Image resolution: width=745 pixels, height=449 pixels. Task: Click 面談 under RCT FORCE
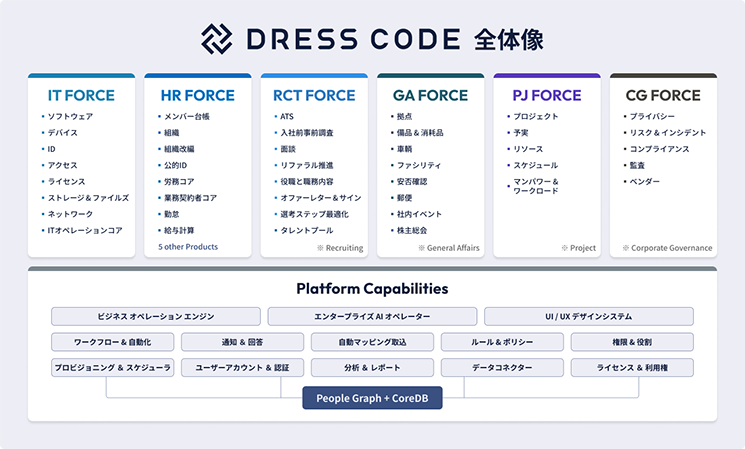tap(288, 149)
